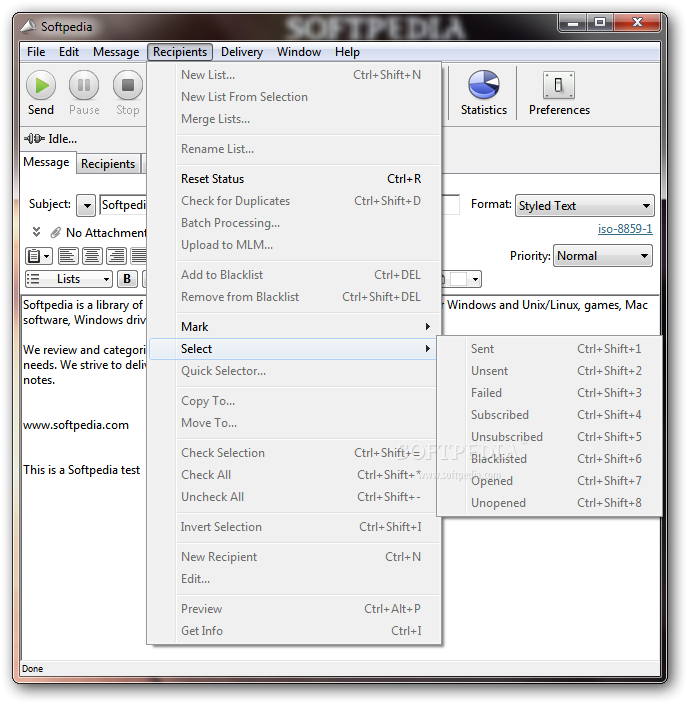Click Check All menu entry
This screenshot has height=704, width=688.
pos(293,475)
